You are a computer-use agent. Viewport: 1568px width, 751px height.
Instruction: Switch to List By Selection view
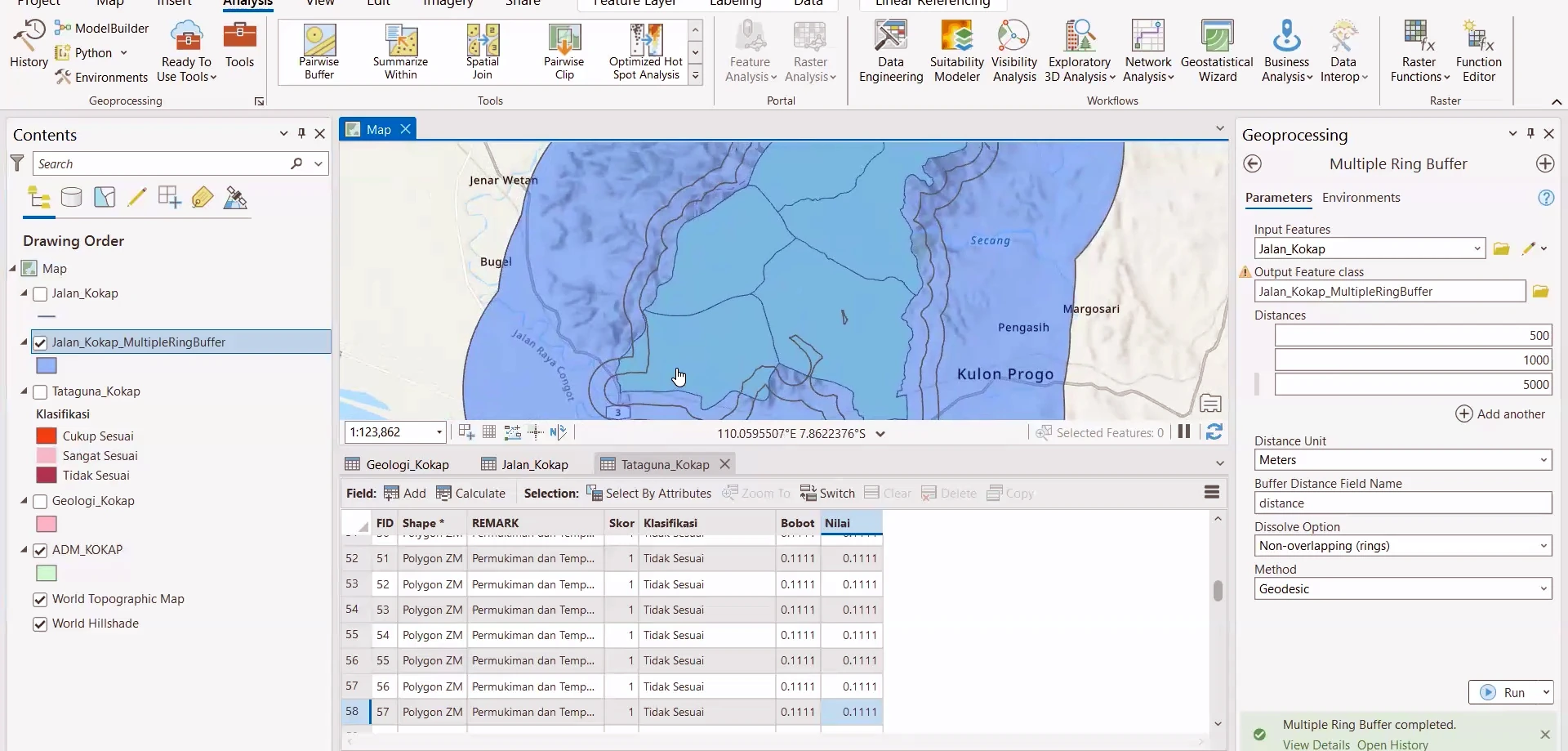tap(105, 197)
